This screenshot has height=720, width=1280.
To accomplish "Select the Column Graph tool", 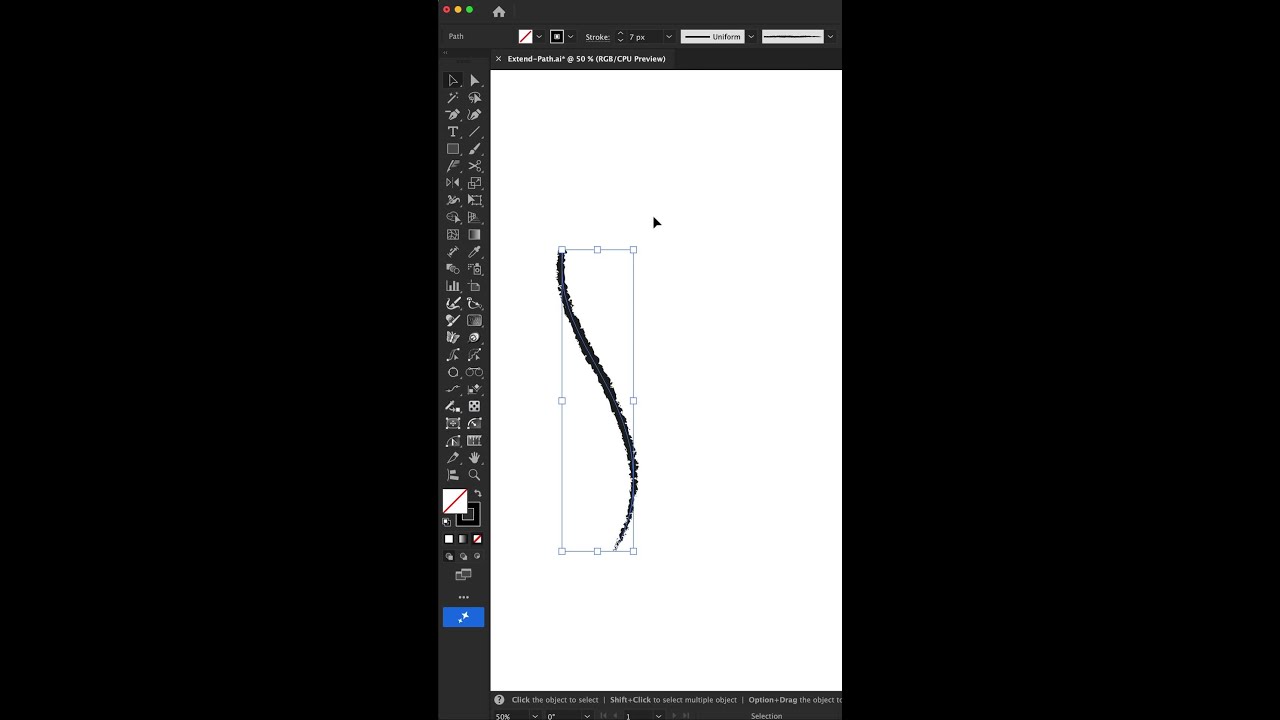I will click(x=453, y=286).
